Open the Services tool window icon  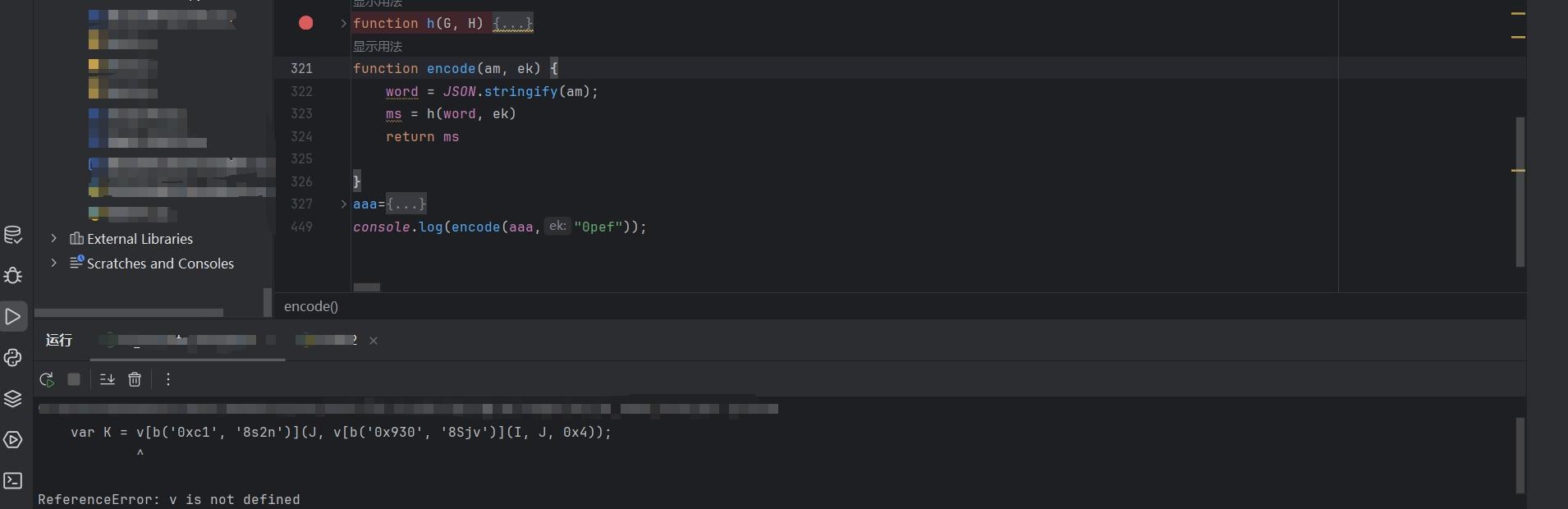(x=13, y=439)
